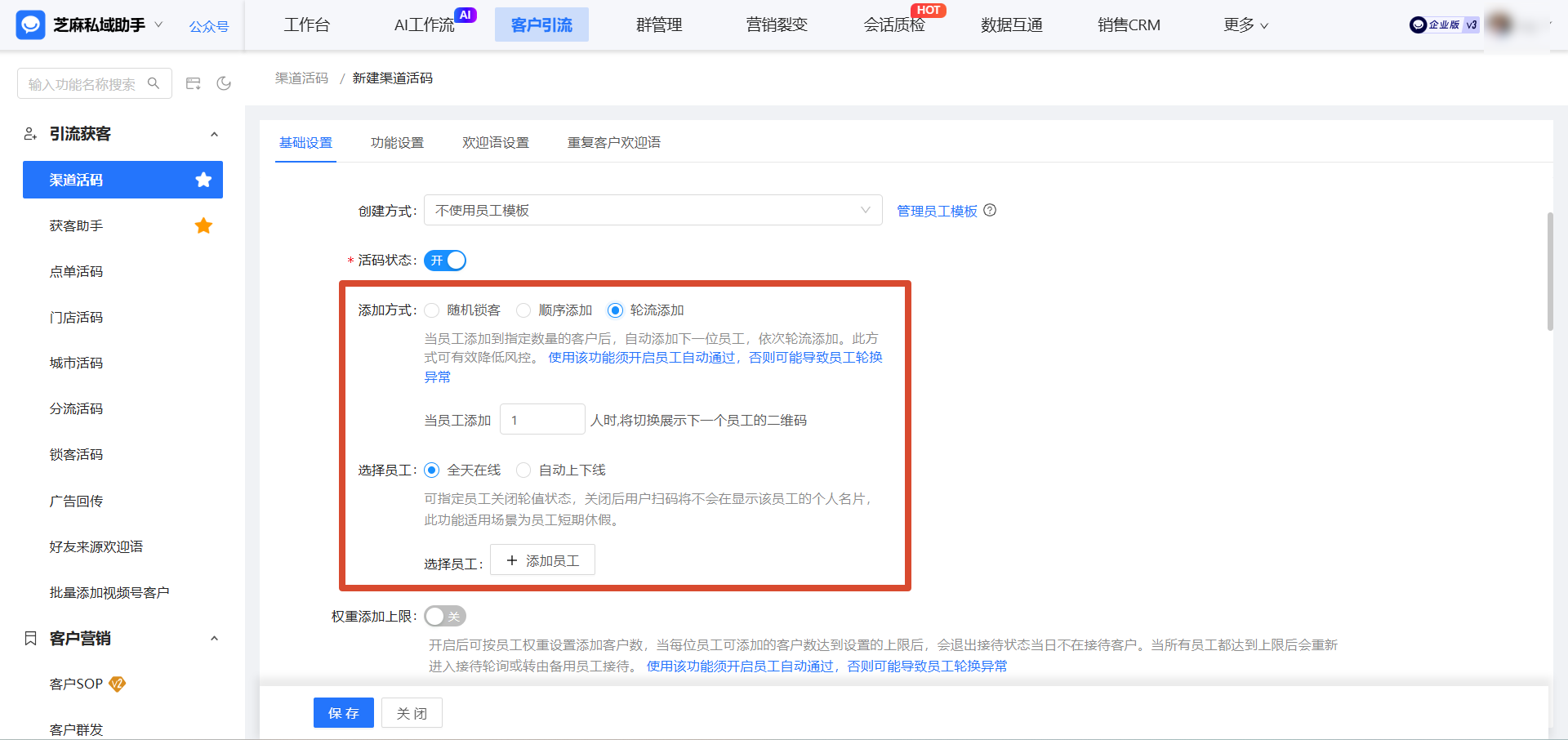
Task: Open the 芝麻私域助手 product switcher arrow
Action: coord(158,25)
